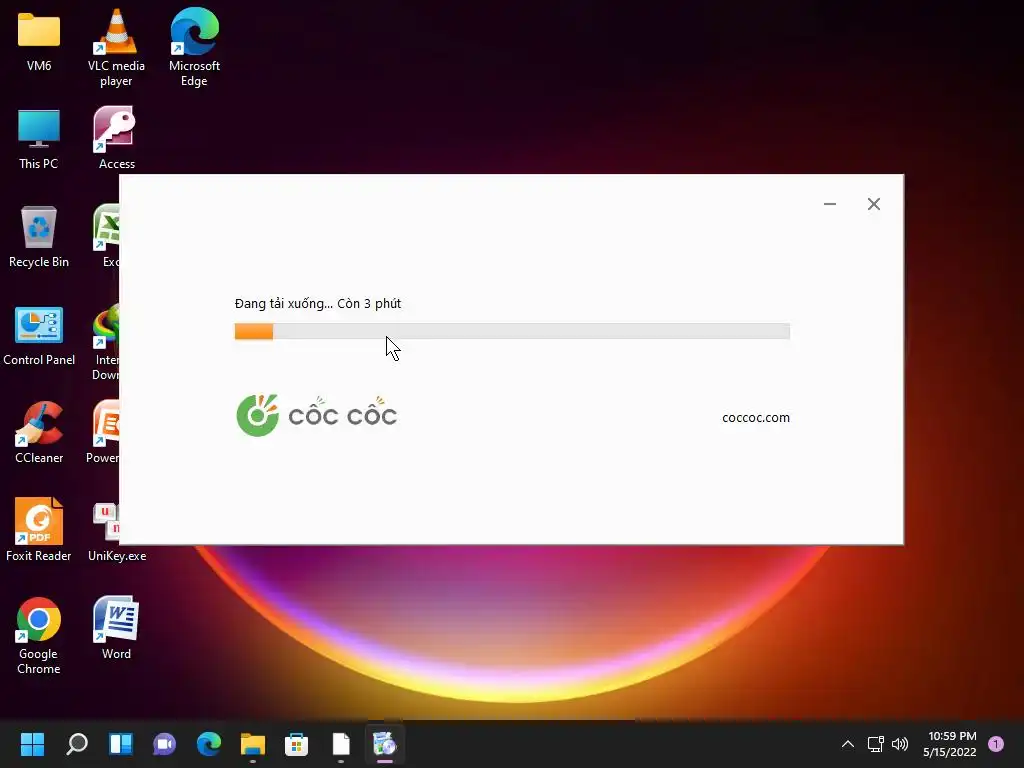1024x768 pixels.
Task: Select the Access desktop shortcut
Action: coord(116,138)
